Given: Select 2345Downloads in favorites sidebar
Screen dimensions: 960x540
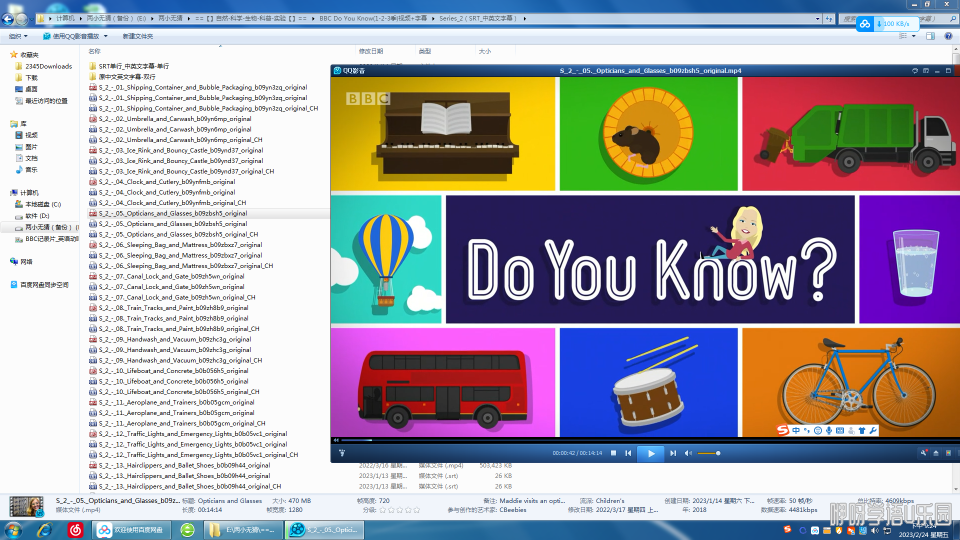Looking at the screenshot, I should (48, 66).
